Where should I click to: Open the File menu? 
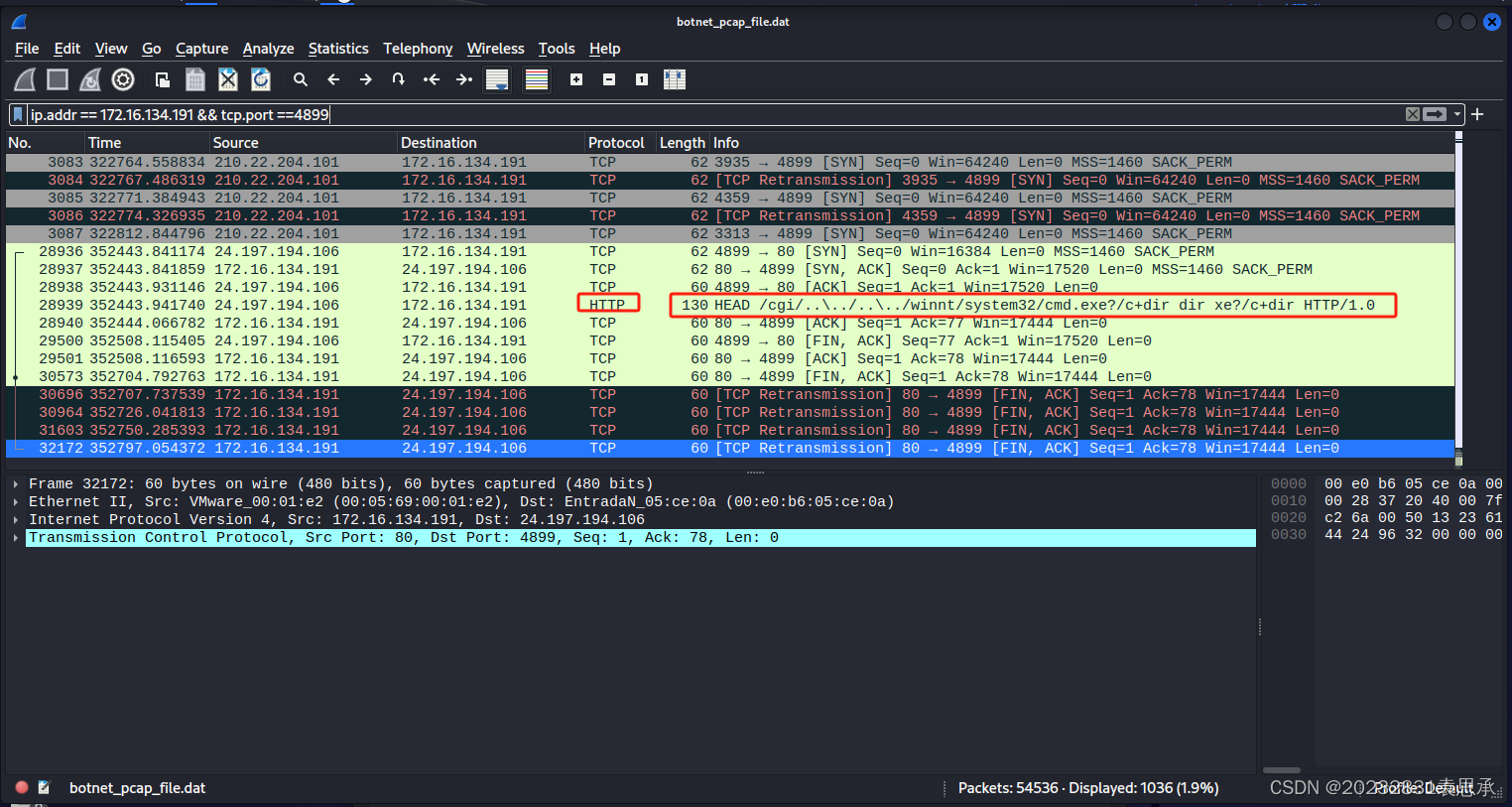click(27, 49)
